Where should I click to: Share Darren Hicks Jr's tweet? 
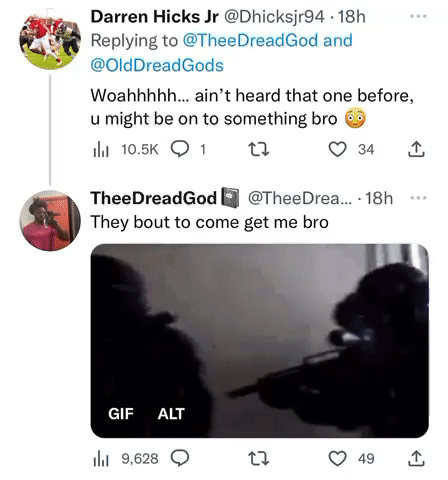(416, 149)
